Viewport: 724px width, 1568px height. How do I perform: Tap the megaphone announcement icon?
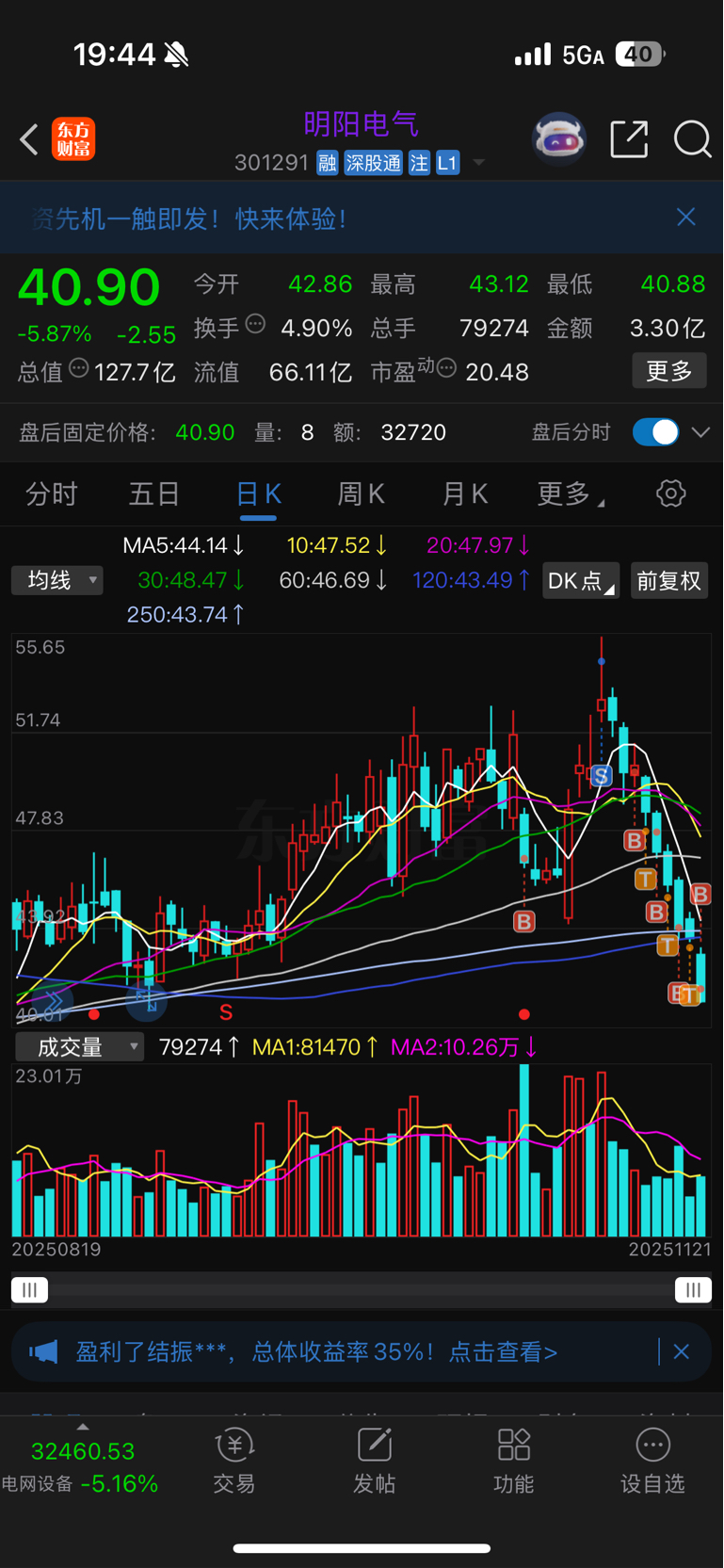[43, 1352]
